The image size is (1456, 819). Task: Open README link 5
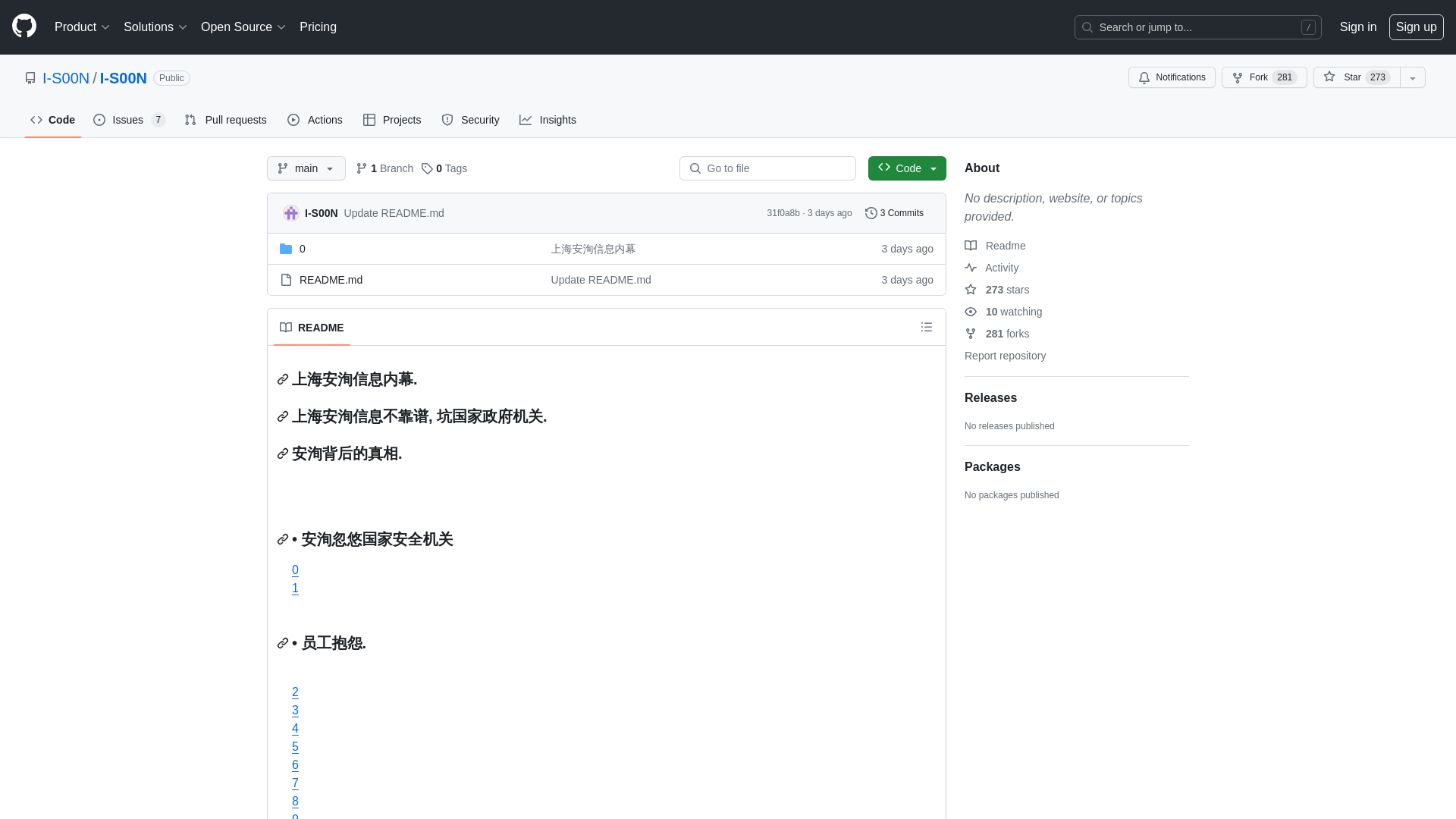click(295, 747)
